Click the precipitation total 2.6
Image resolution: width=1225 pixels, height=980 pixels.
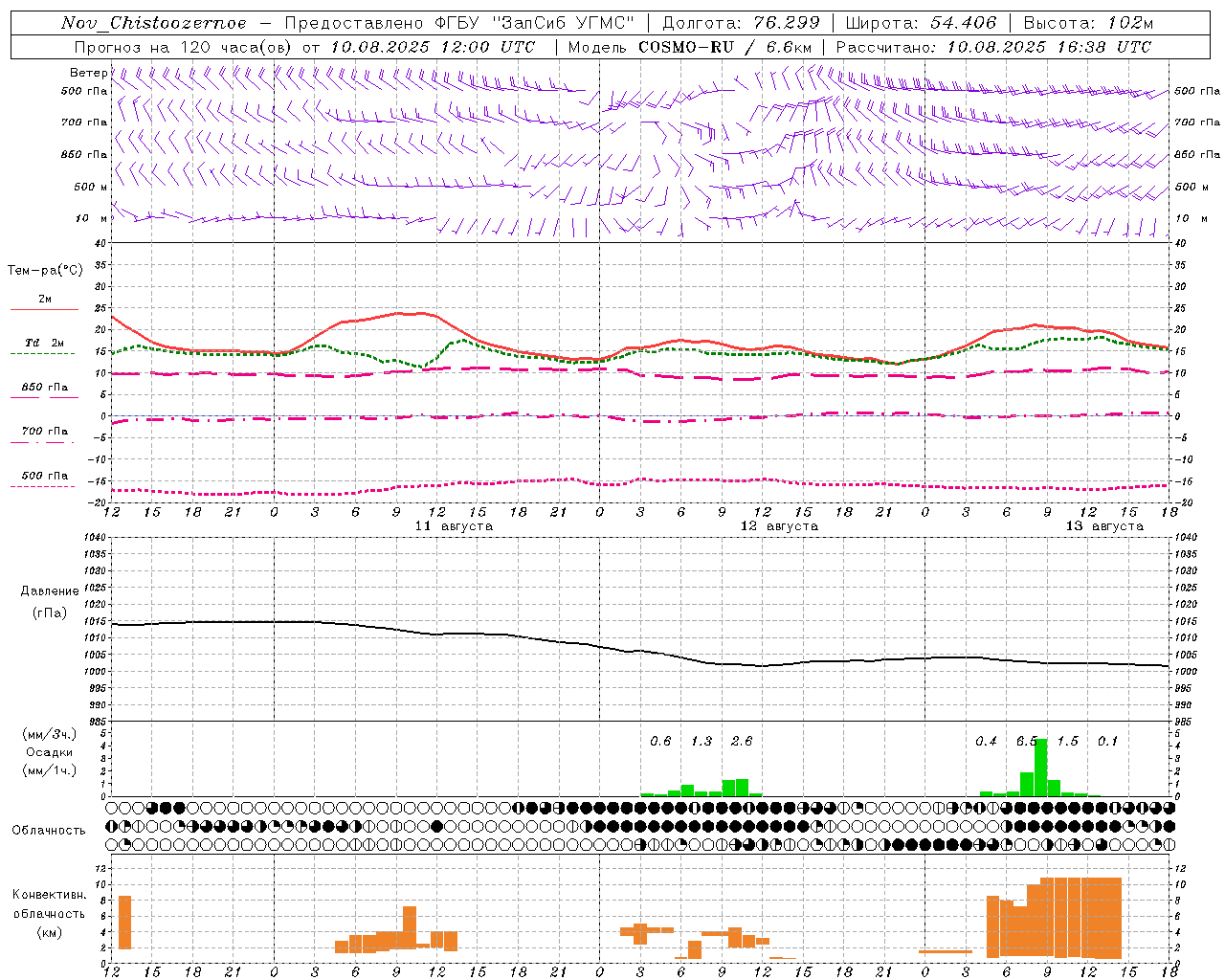742,742
